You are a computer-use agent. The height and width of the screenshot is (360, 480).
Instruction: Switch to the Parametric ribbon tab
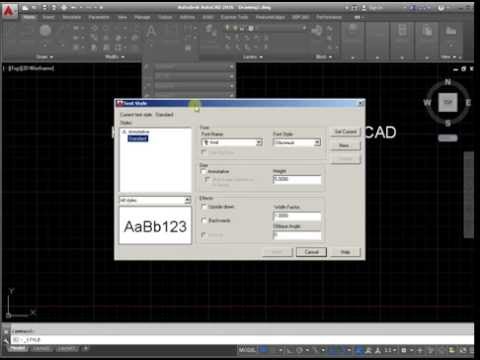(x=99, y=17)
